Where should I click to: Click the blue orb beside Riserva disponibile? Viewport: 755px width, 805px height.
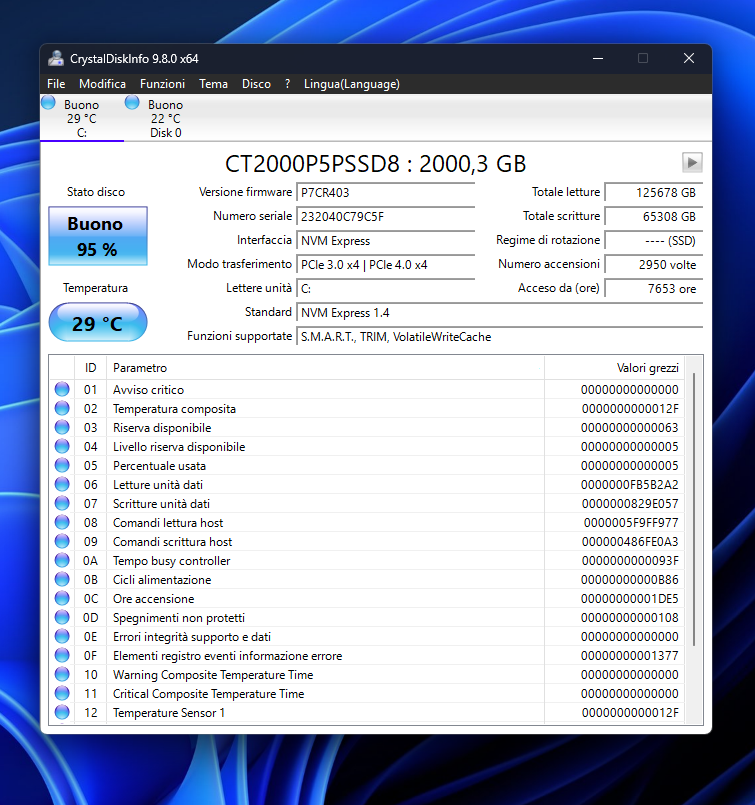(x=62, y=427)
